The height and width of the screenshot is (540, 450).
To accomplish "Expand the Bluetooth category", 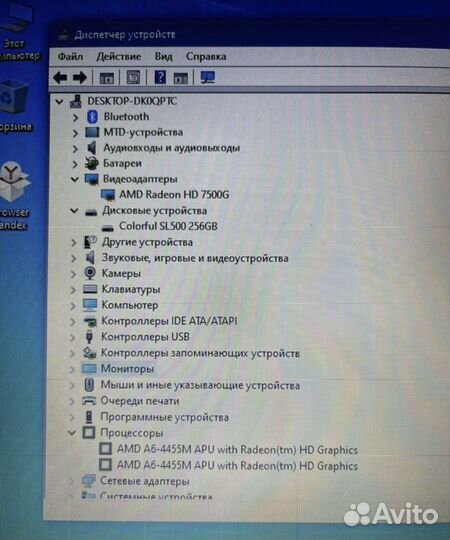I will point(75,118).
